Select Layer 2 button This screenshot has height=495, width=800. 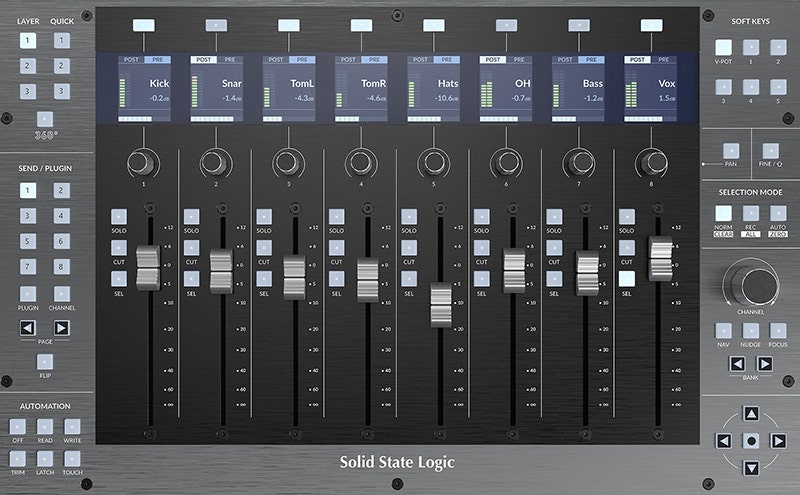point(28,66)
